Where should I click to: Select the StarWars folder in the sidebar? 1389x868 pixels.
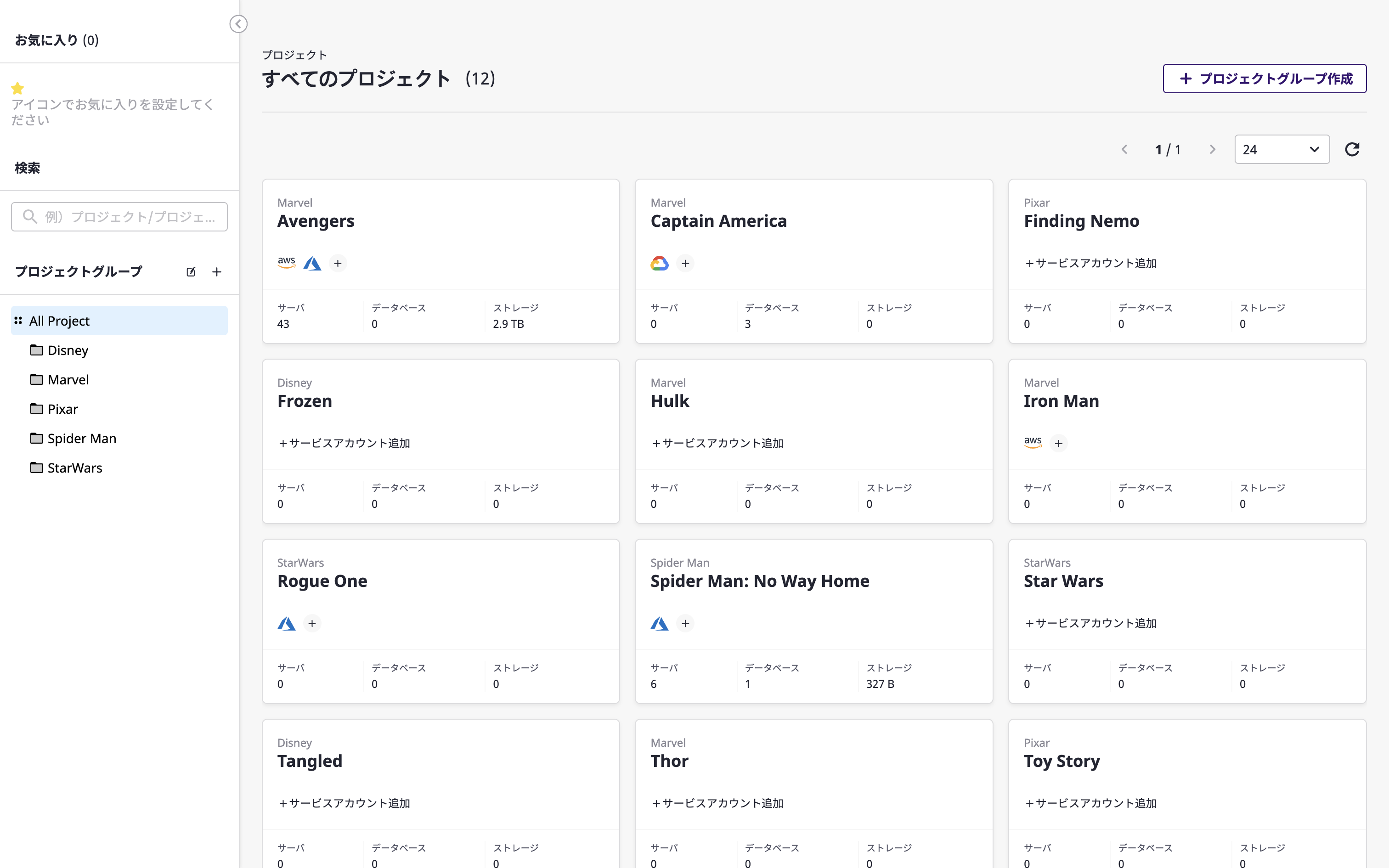coord(74,468)
